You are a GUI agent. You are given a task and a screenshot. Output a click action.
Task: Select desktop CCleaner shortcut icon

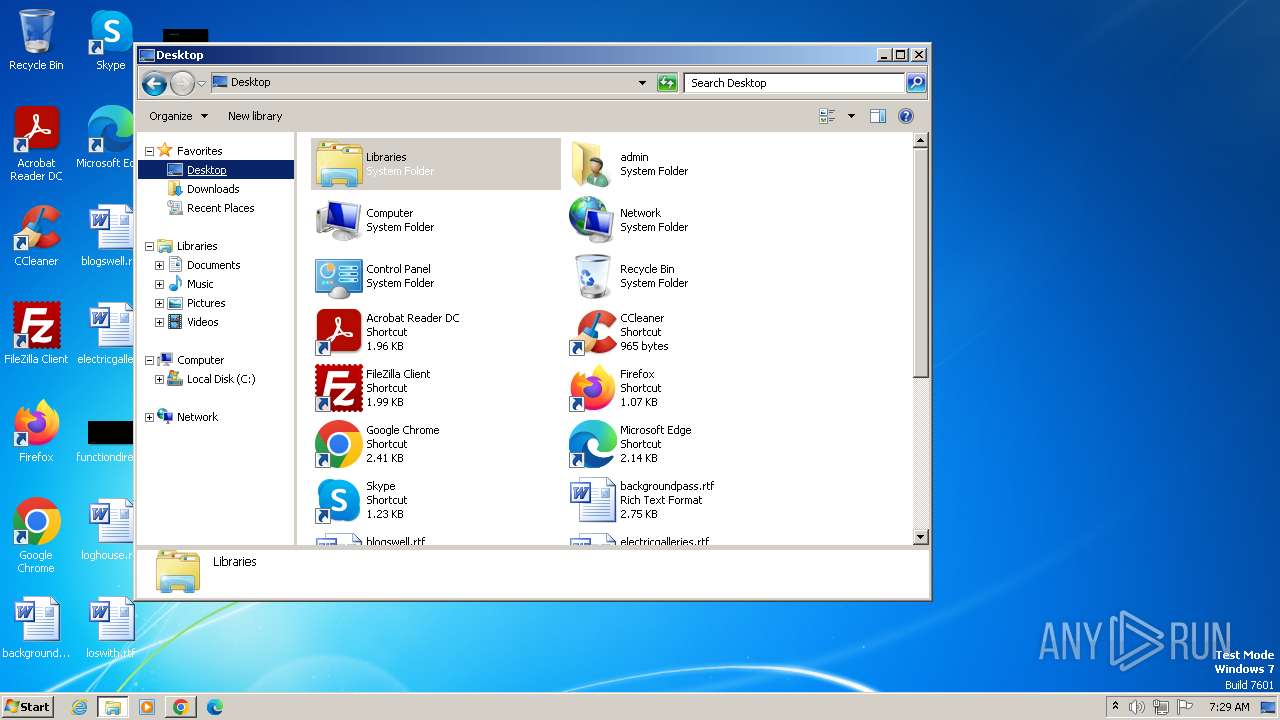pos(36,236)
